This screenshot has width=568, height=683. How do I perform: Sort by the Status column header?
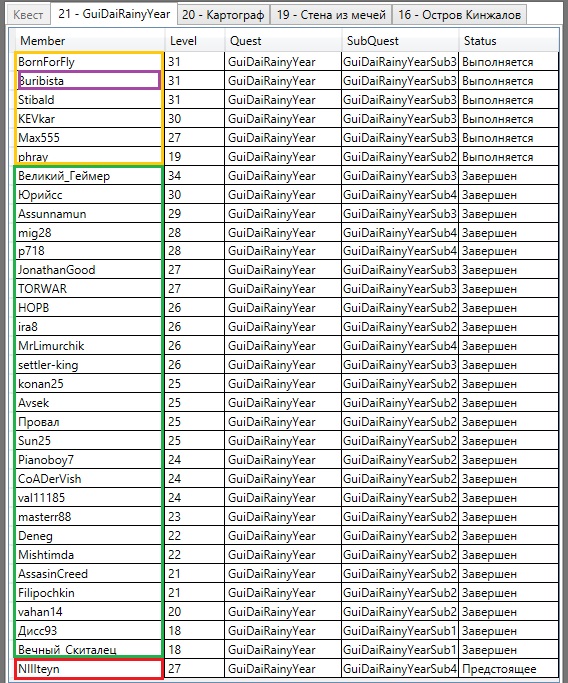(508, 41)
